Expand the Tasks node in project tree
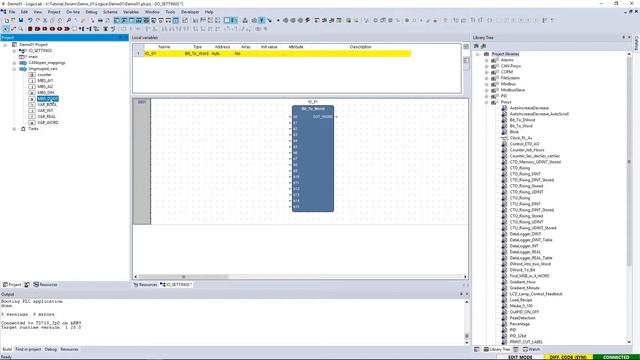This screenshot has height=360, width=640. tap(14, 129)
